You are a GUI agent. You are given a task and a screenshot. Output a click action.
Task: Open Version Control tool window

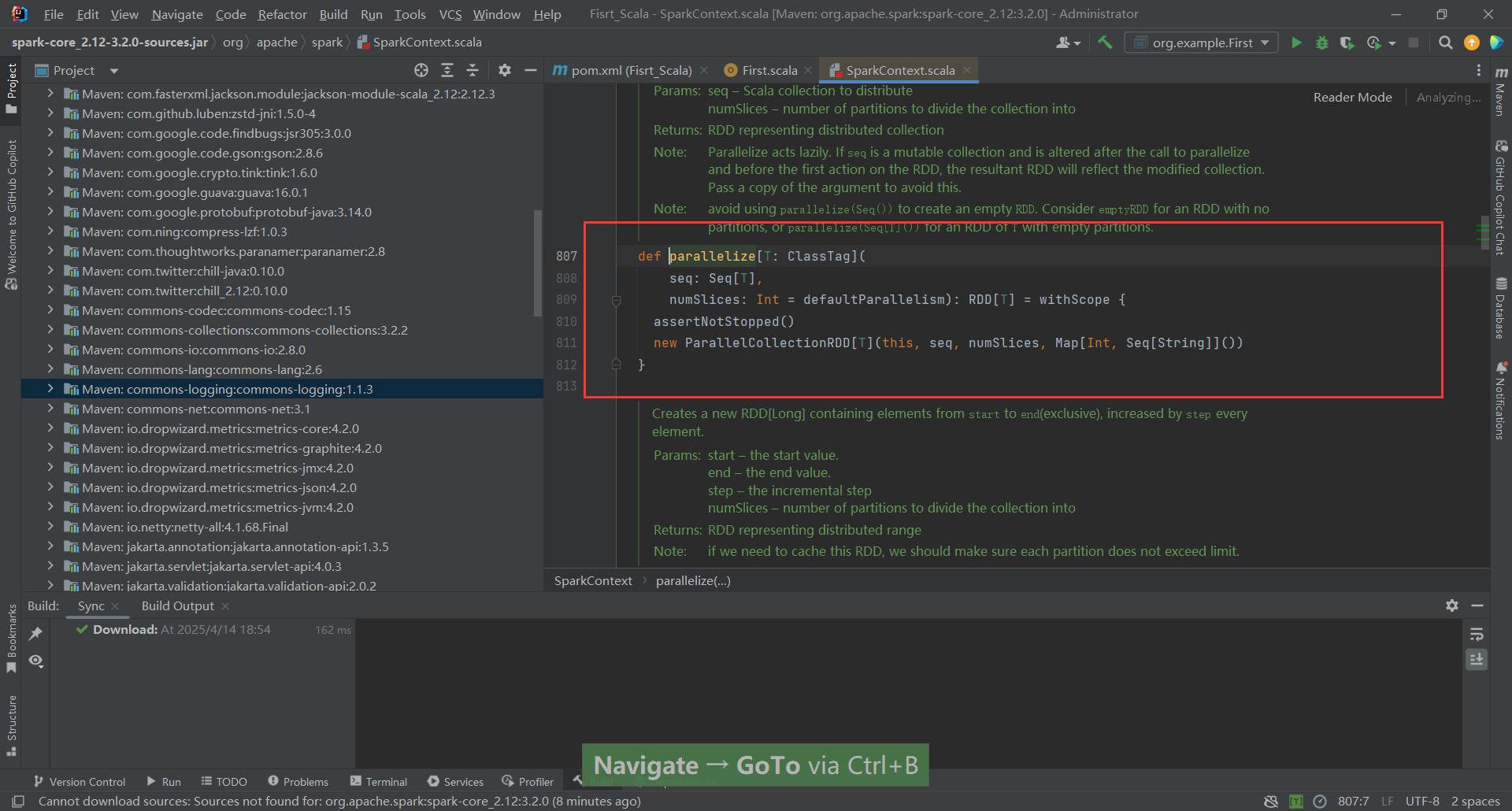80,781
